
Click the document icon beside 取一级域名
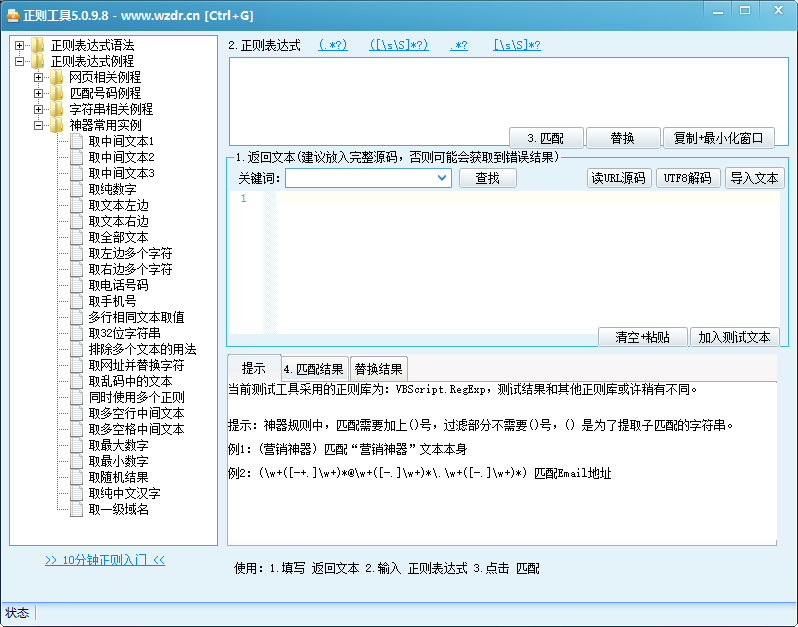76,509
